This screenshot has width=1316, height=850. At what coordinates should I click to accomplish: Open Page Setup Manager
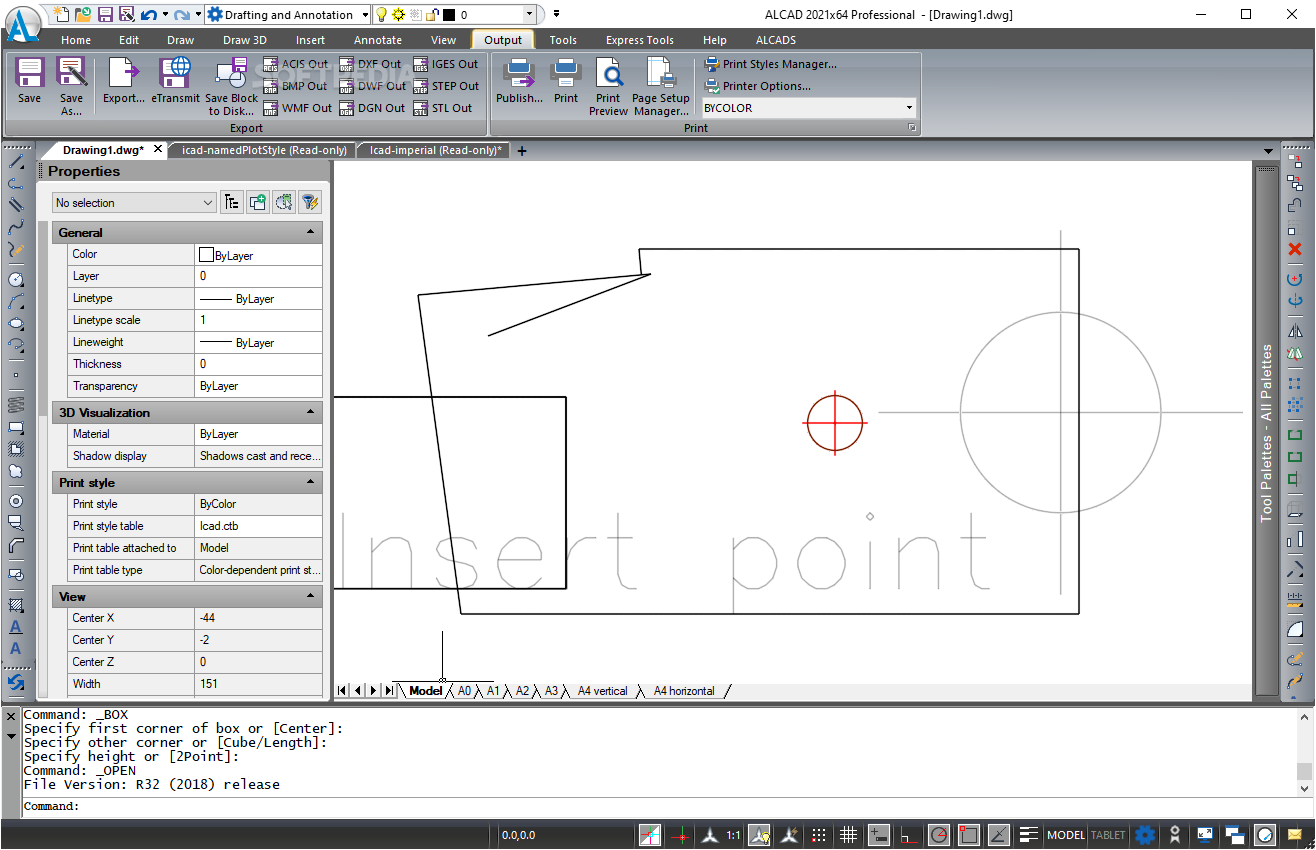click(x=661, y=86)
